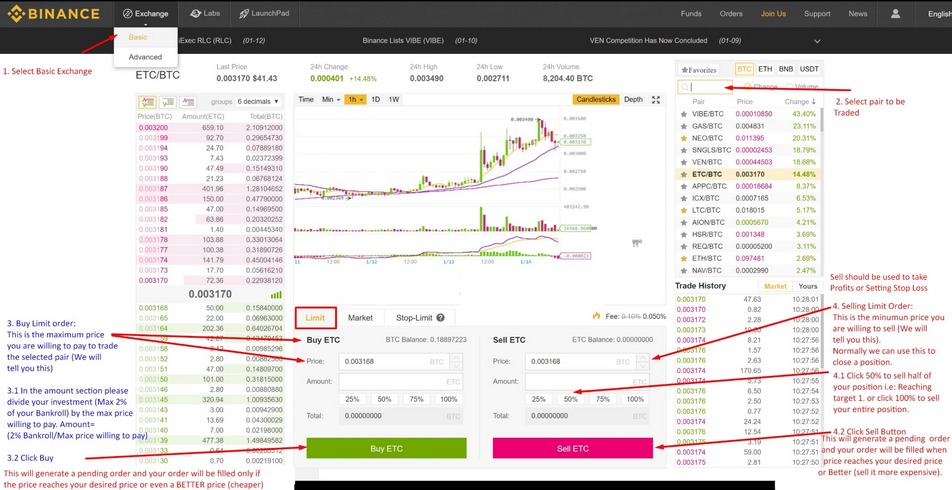The image size is (952, 490).
Task: Show sell orders only order book view
Action: coord(189,101)
